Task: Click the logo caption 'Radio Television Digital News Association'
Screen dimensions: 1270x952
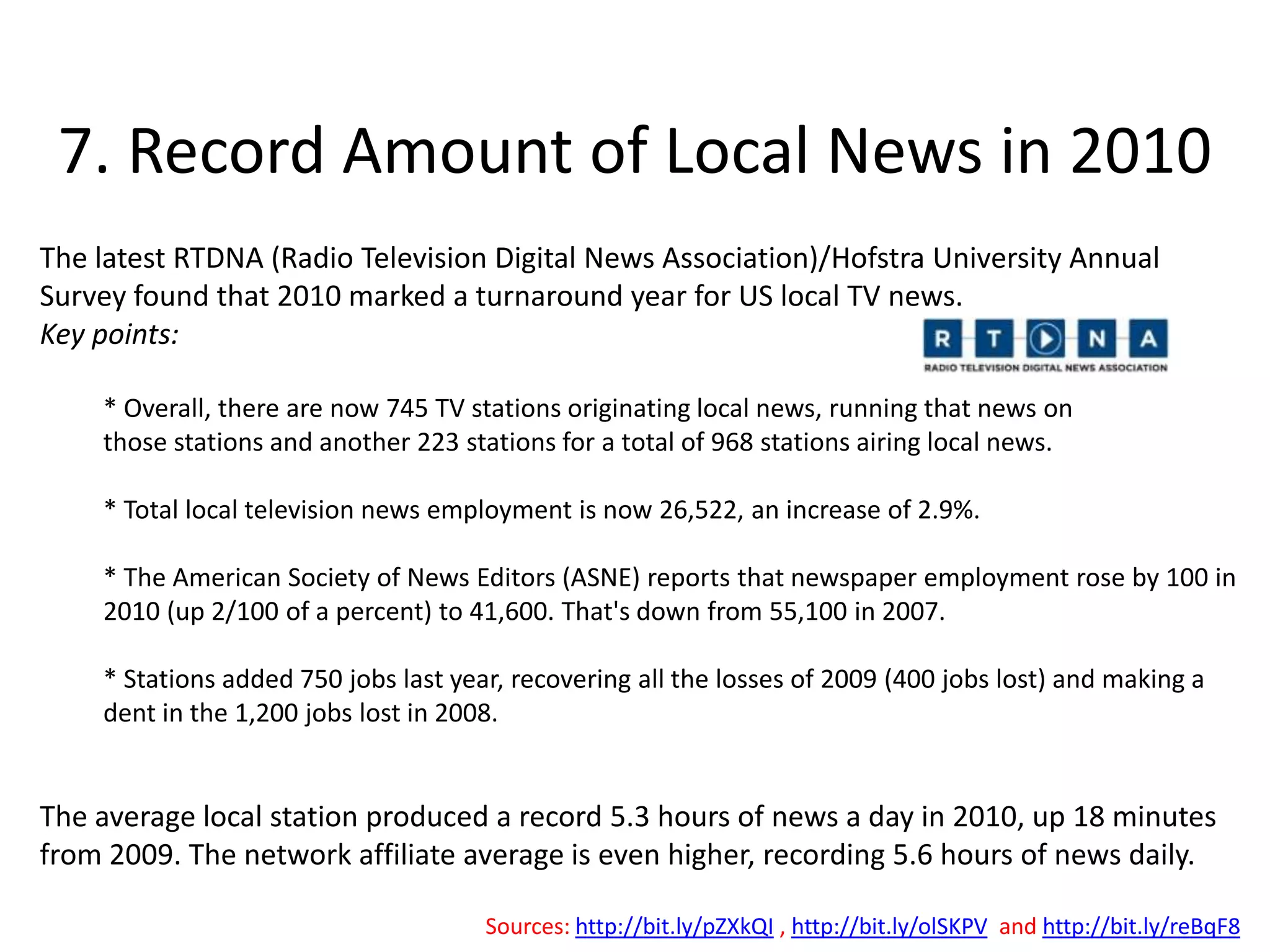Action: pyautogui.click(x=1046, y=368)
